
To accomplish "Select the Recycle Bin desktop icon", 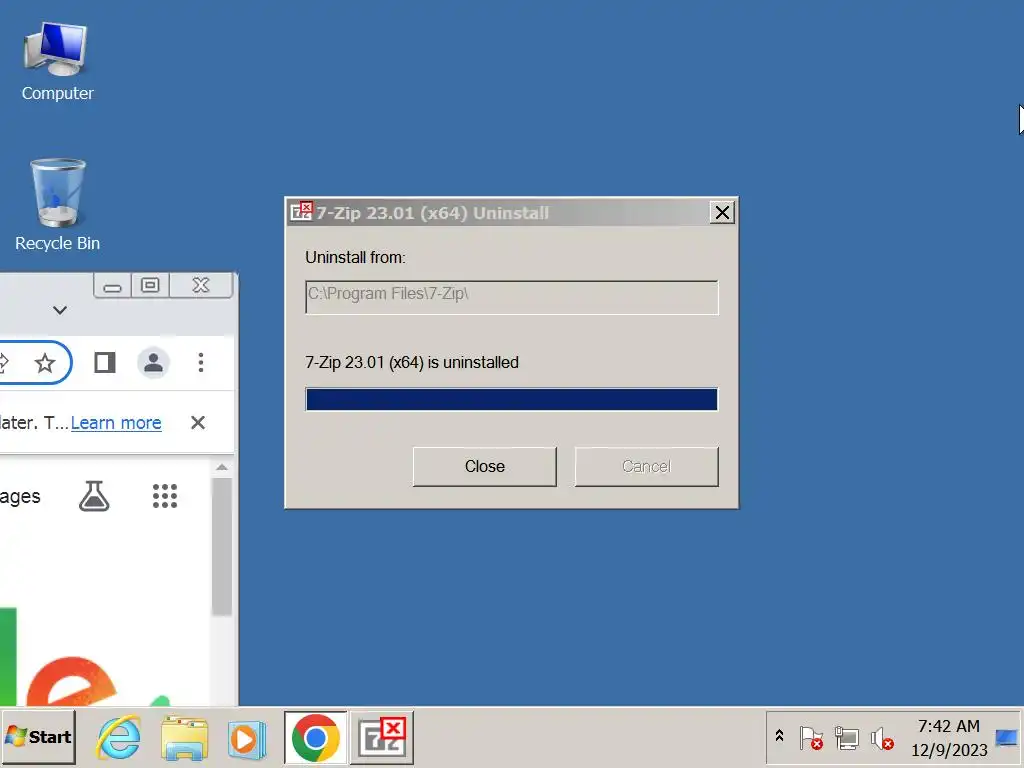I will [x=57, y=206].
